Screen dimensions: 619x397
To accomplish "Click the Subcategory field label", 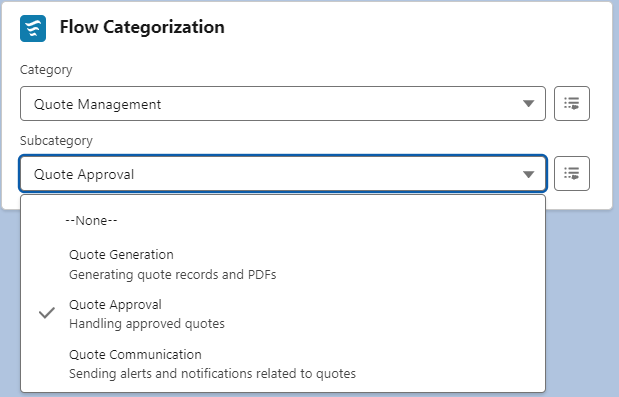I will pyautogui.click(x=56, y=140).
